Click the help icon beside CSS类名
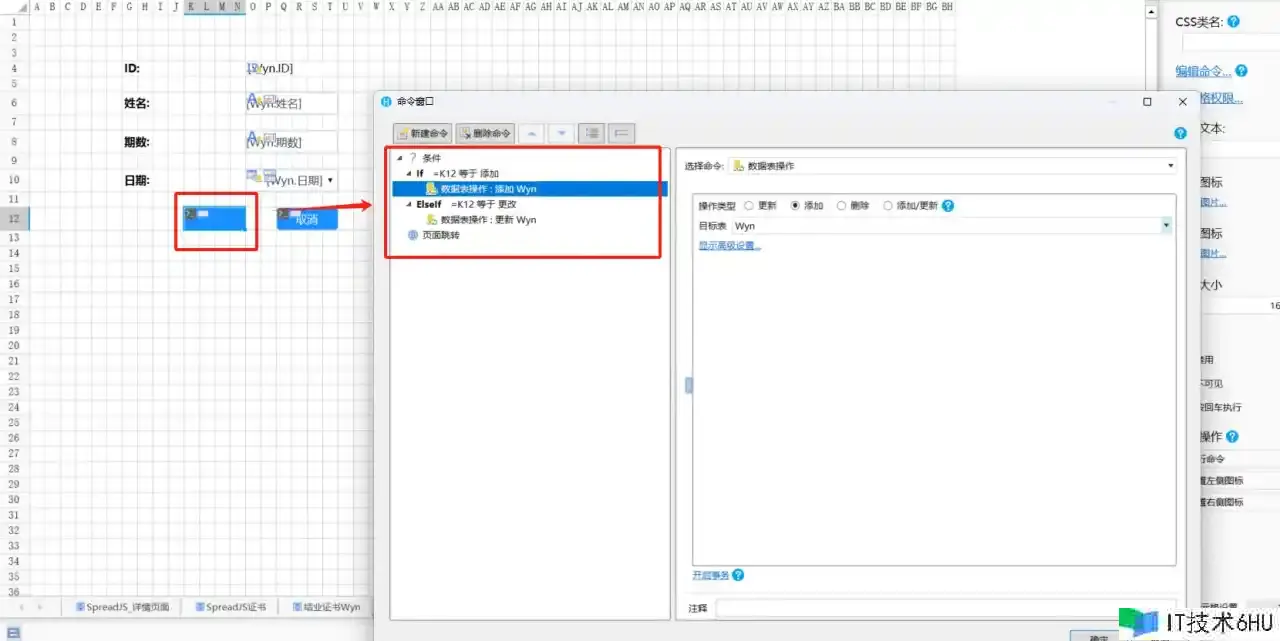 [x=1233, y=21]
